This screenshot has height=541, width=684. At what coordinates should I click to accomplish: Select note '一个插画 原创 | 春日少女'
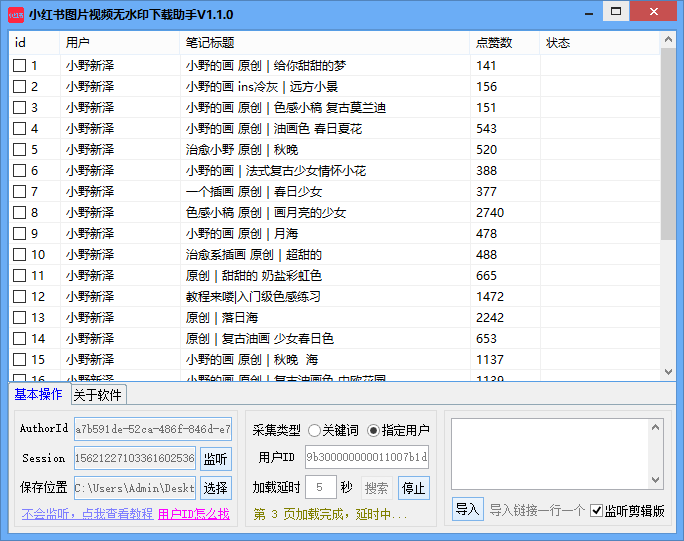click(254, 192)
